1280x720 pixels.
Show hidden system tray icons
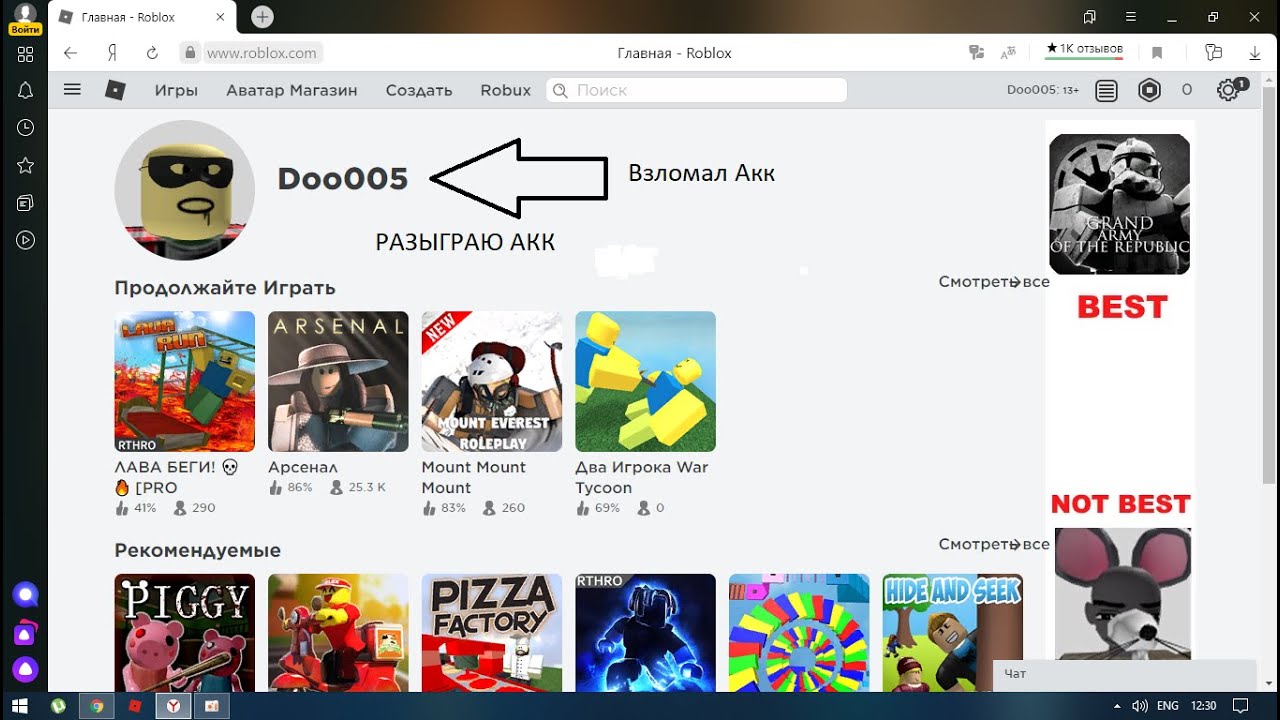(1117, 706)
